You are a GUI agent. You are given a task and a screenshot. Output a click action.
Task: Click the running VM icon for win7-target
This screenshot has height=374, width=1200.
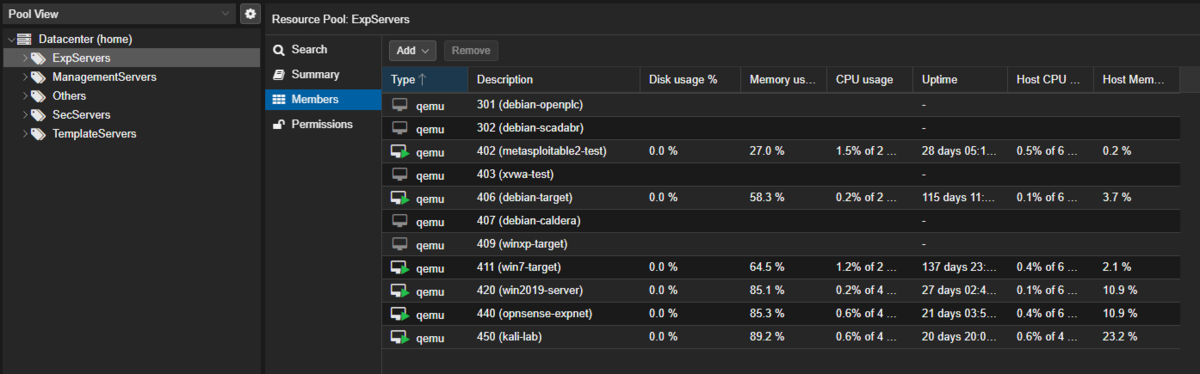pos(400,268)
